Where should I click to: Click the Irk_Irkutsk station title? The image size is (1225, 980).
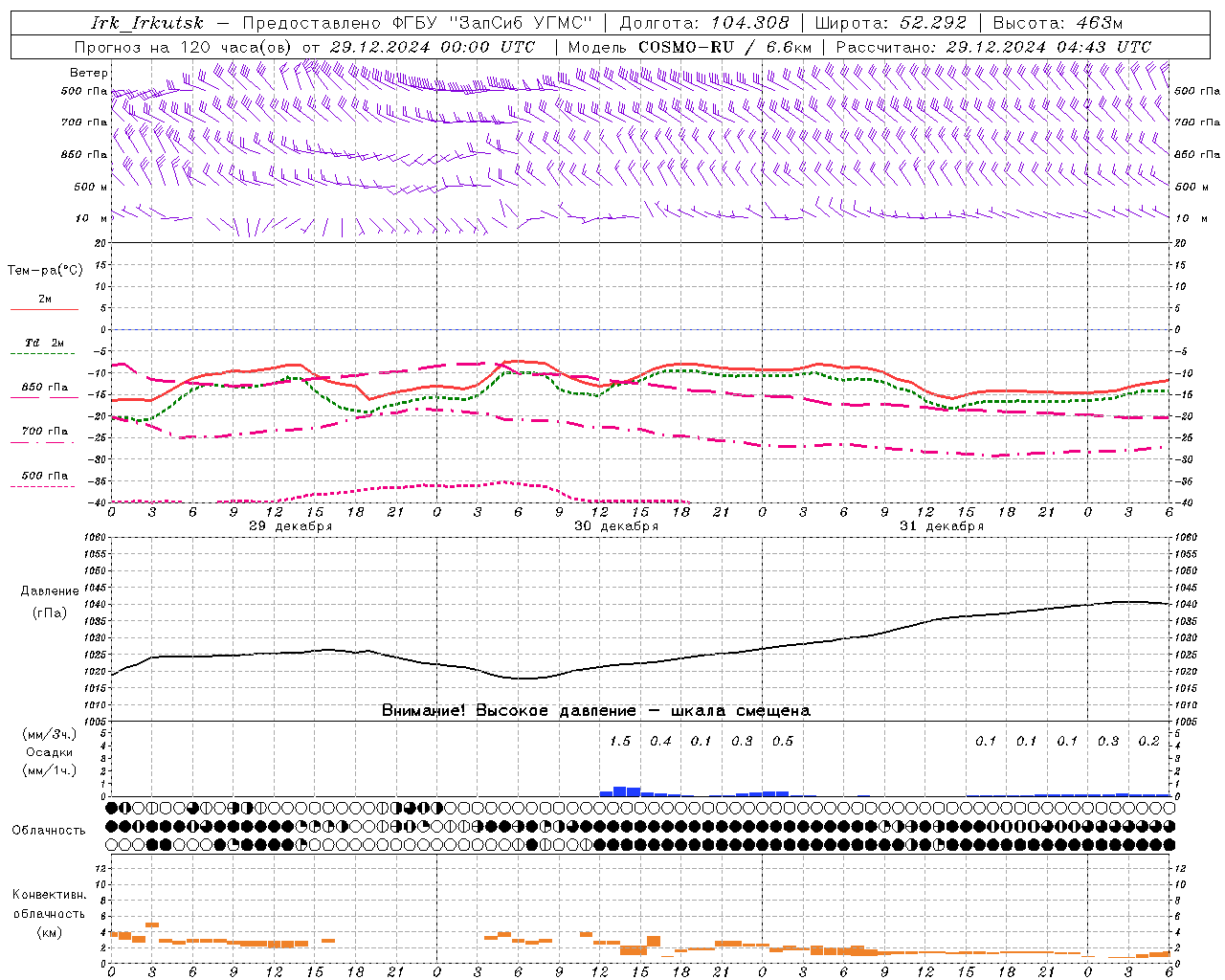(x=147, y=23)
